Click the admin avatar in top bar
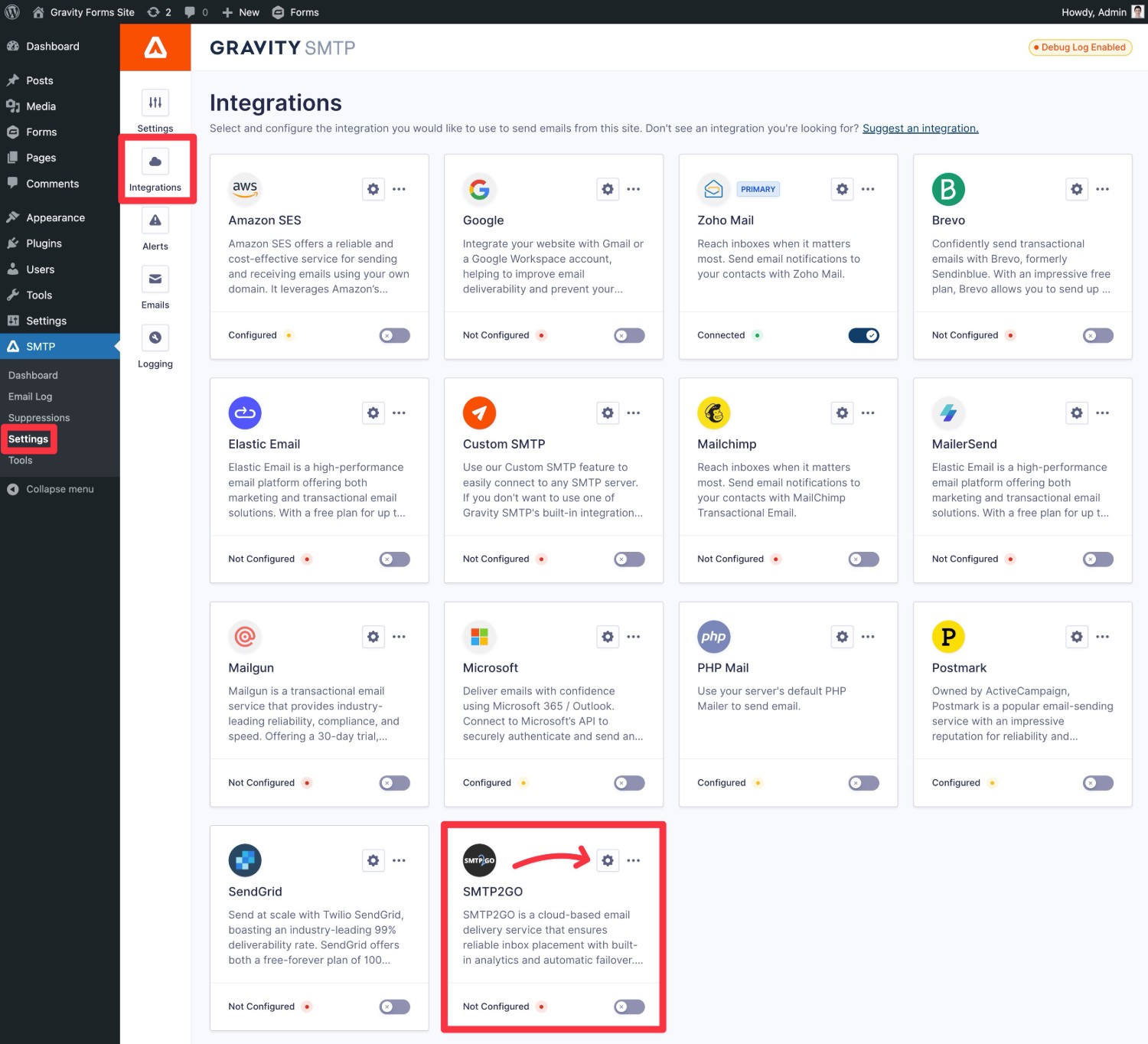The image size is (1148, 1044). [x=1138, y=12]
